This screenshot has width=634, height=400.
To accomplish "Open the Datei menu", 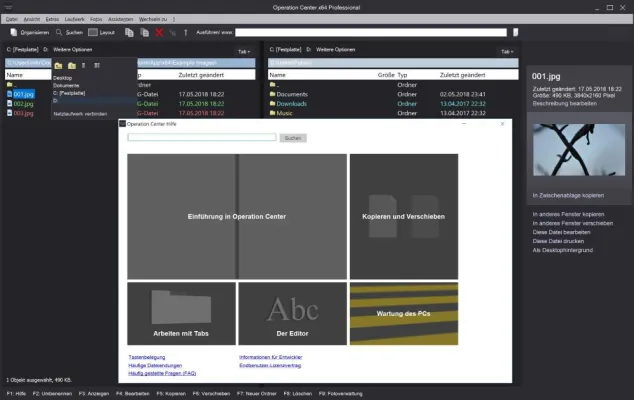I will pyautogui.click(x=11, y=19).
